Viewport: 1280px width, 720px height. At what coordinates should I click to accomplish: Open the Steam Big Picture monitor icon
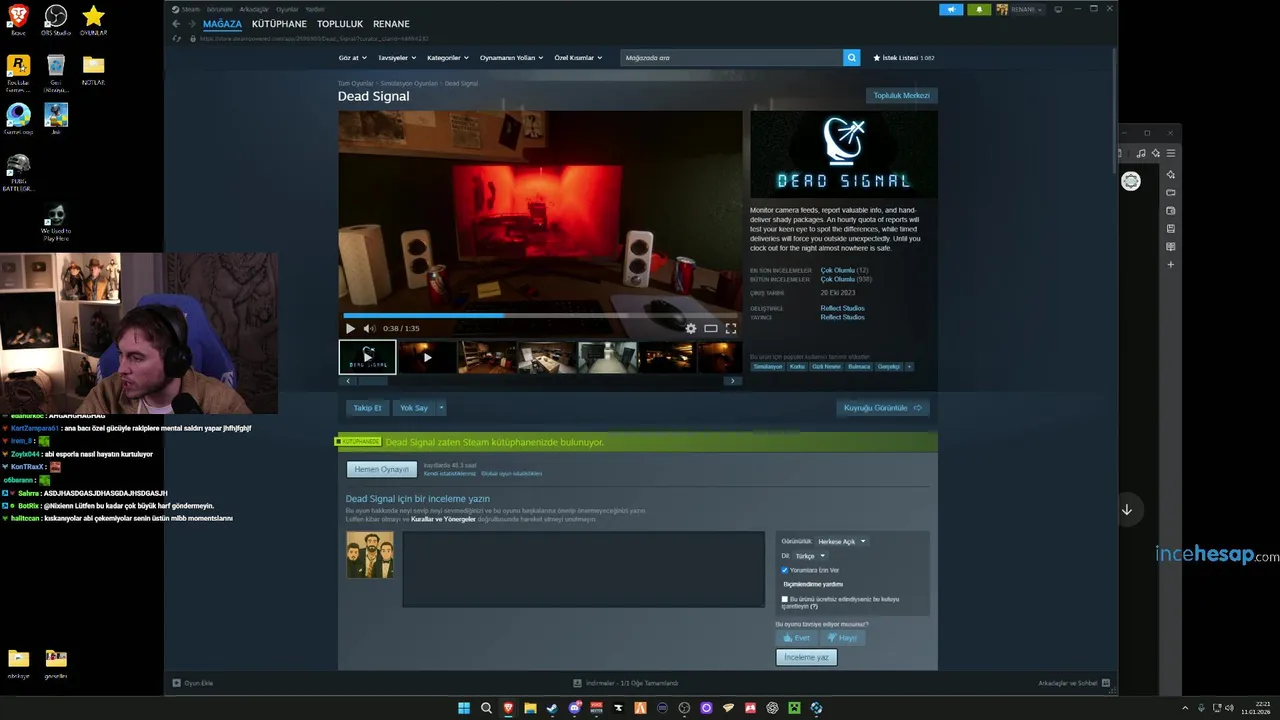[x=1058, y=9]
